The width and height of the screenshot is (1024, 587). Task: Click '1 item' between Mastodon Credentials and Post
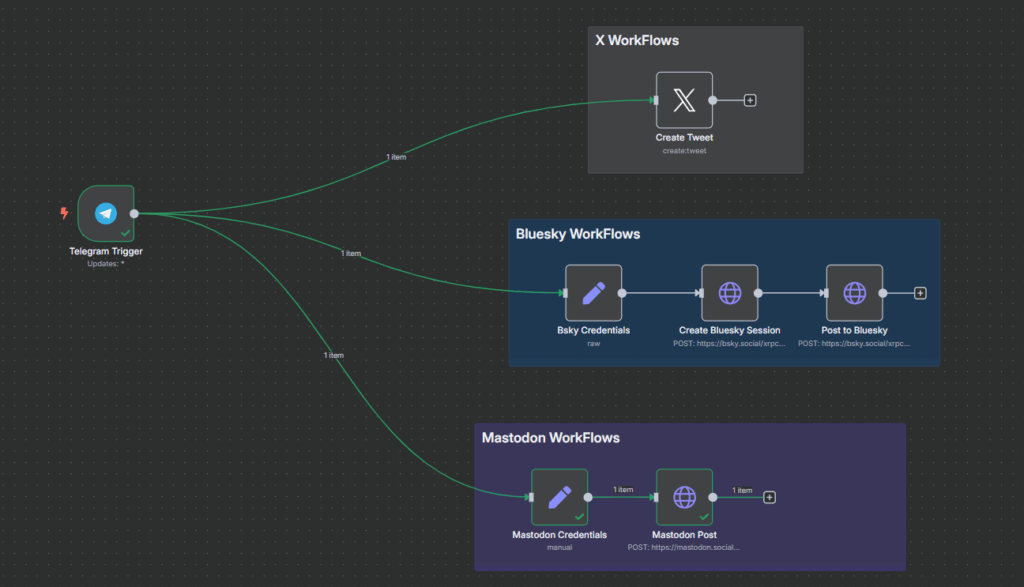point(623,490)
